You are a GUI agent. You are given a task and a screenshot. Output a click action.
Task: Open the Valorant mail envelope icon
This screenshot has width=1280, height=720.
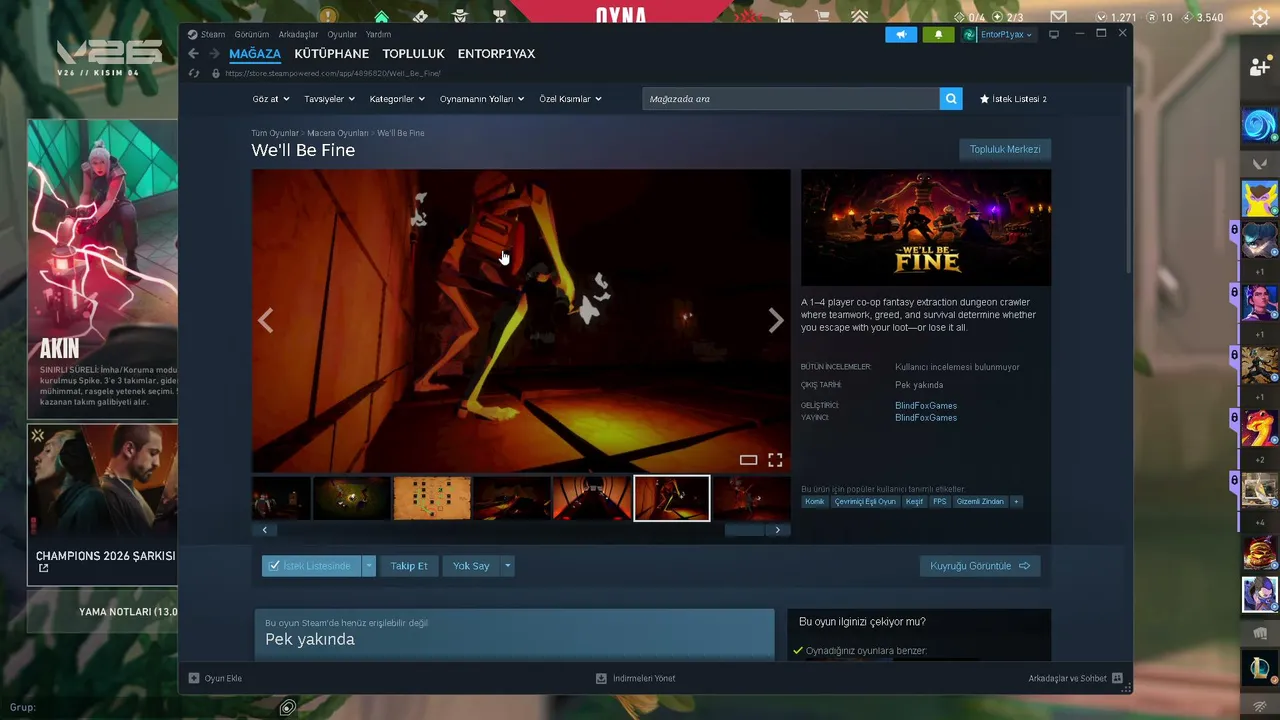pos(1058,17)
